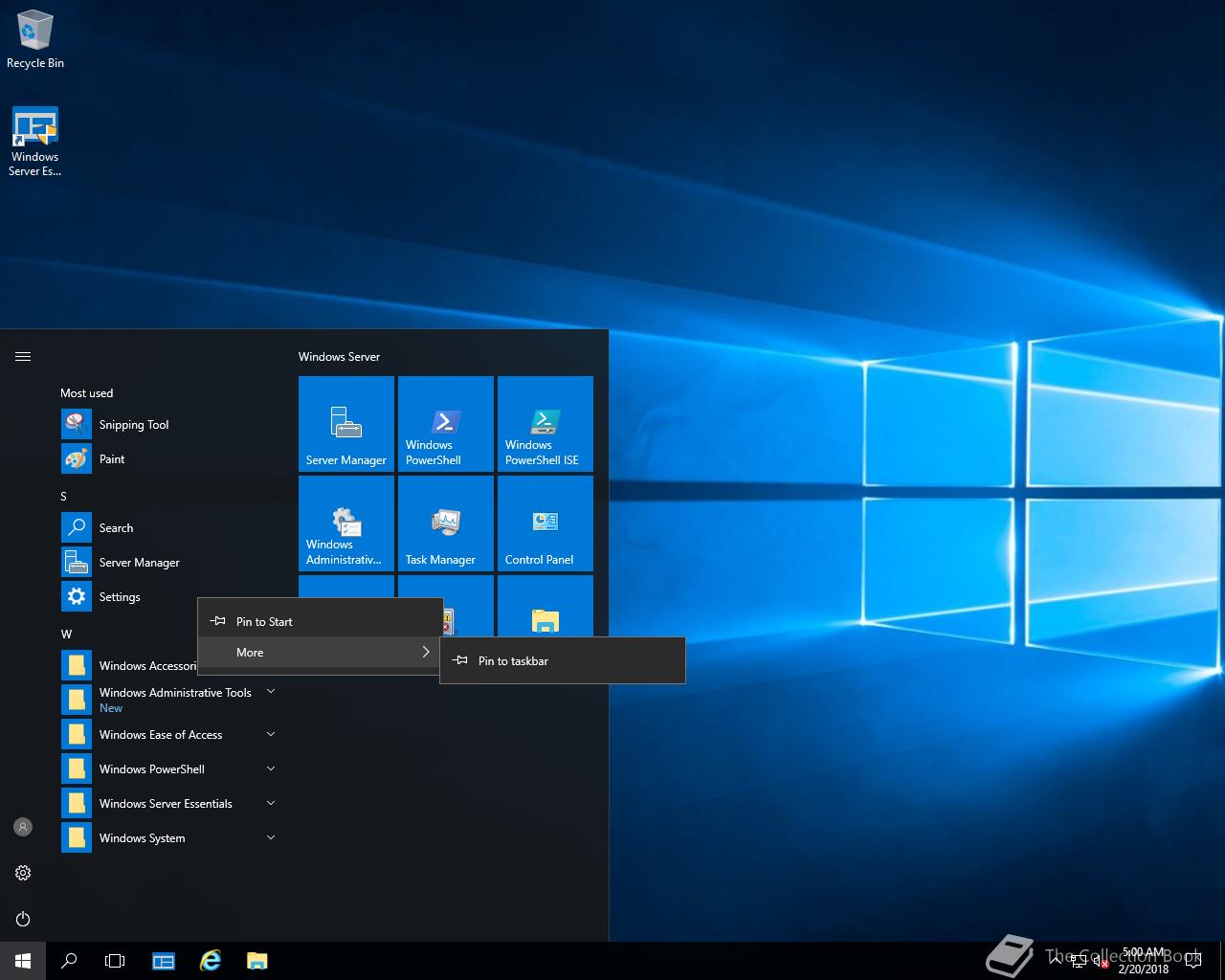
Task: Expand Windows PowerShell folder chevron
Action: coord(271,768)
